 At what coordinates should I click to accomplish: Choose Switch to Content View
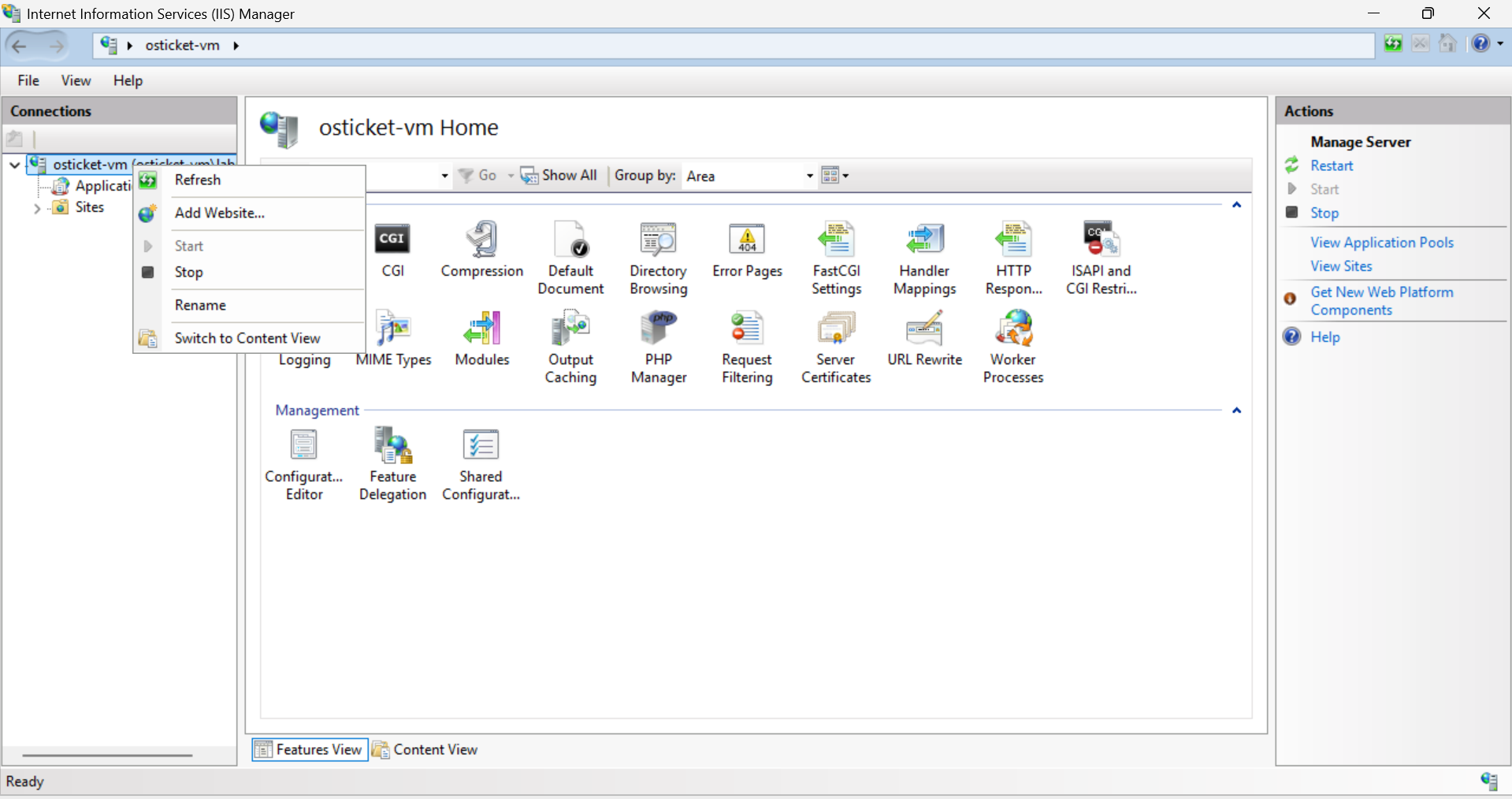click(249, 338)
